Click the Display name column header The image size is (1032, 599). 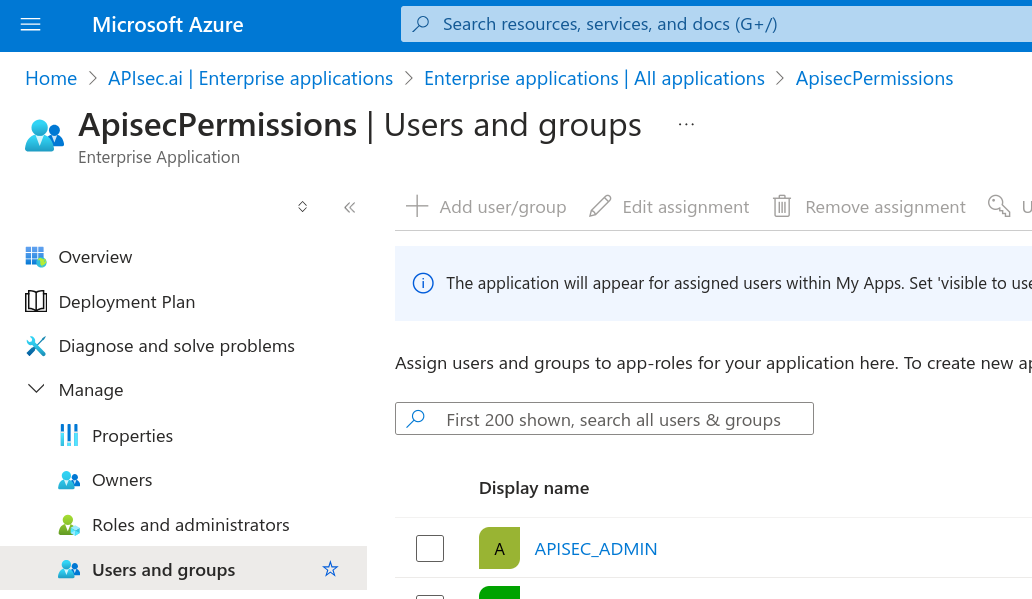[x=534, y=488]
